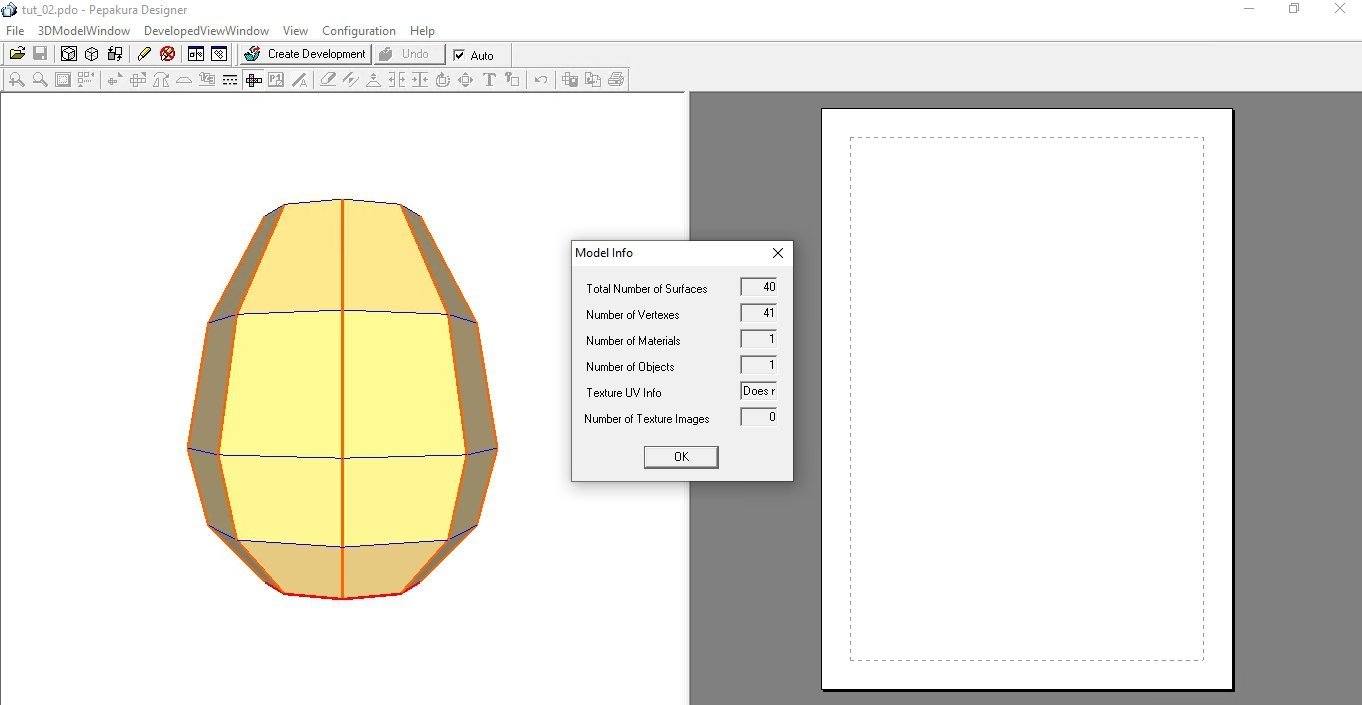Open the Help menu
Viewport: 1362px width, 705px height.
click(422, 31)
